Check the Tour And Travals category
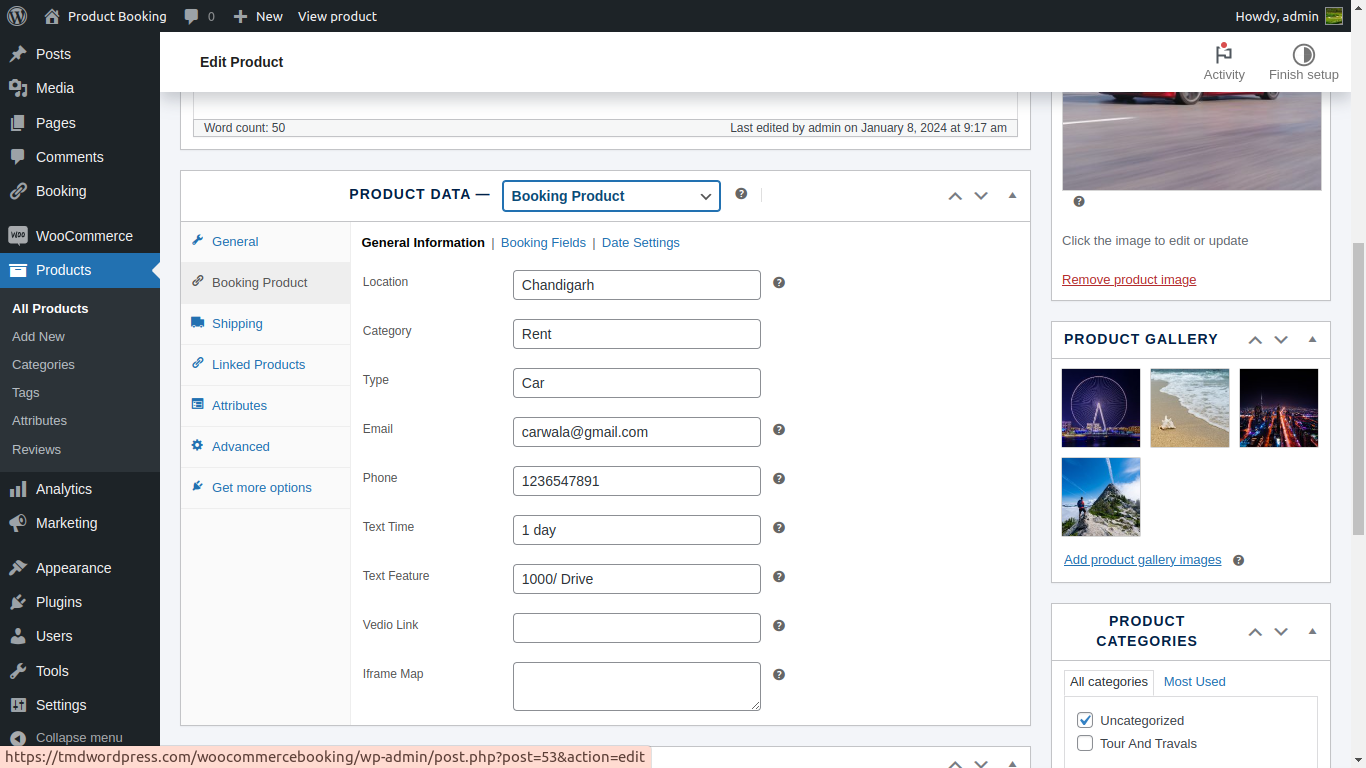This screenshot has height=768, width=1366. pos(1085,743)
